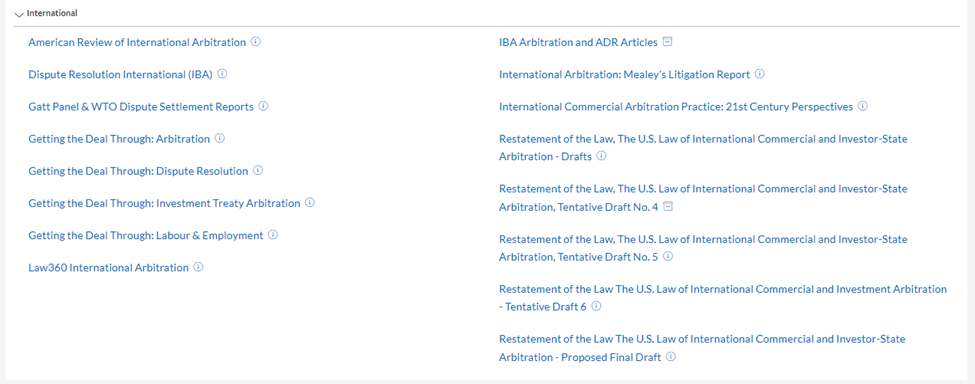Click info icon beside Investment Treaty Arbitration
Image resolution: width=975 pixels, height=384 pixels.
310,203
